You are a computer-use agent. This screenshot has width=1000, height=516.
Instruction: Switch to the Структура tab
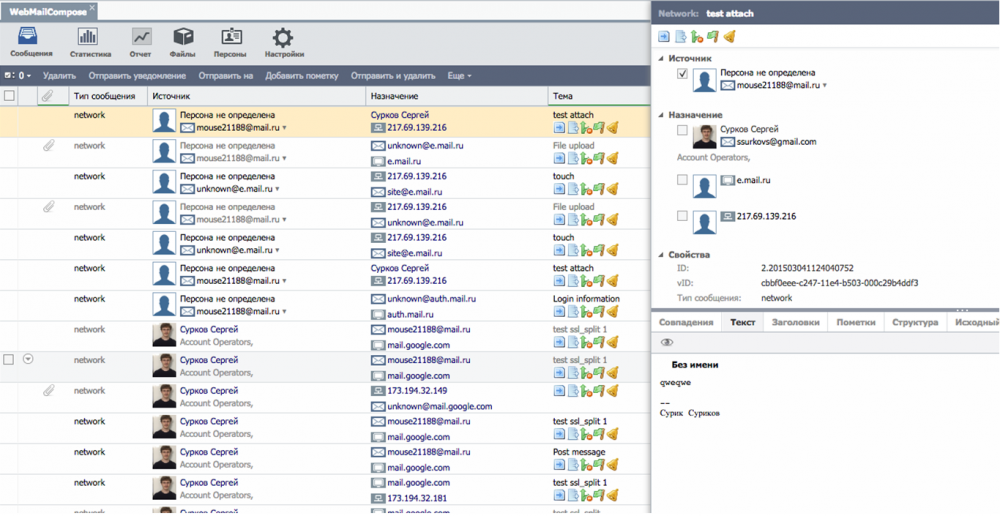point(915,322)
